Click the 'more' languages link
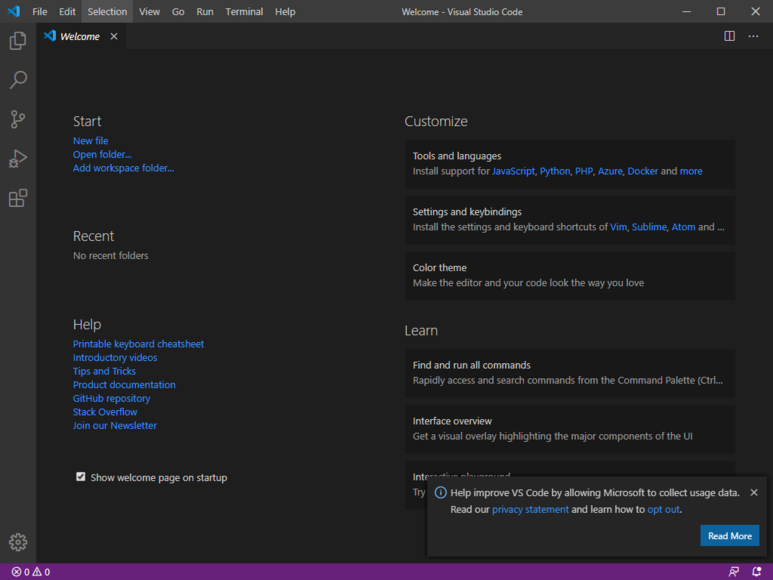The height and width of the screenshot is (580, 773). [x=691, y=171]
